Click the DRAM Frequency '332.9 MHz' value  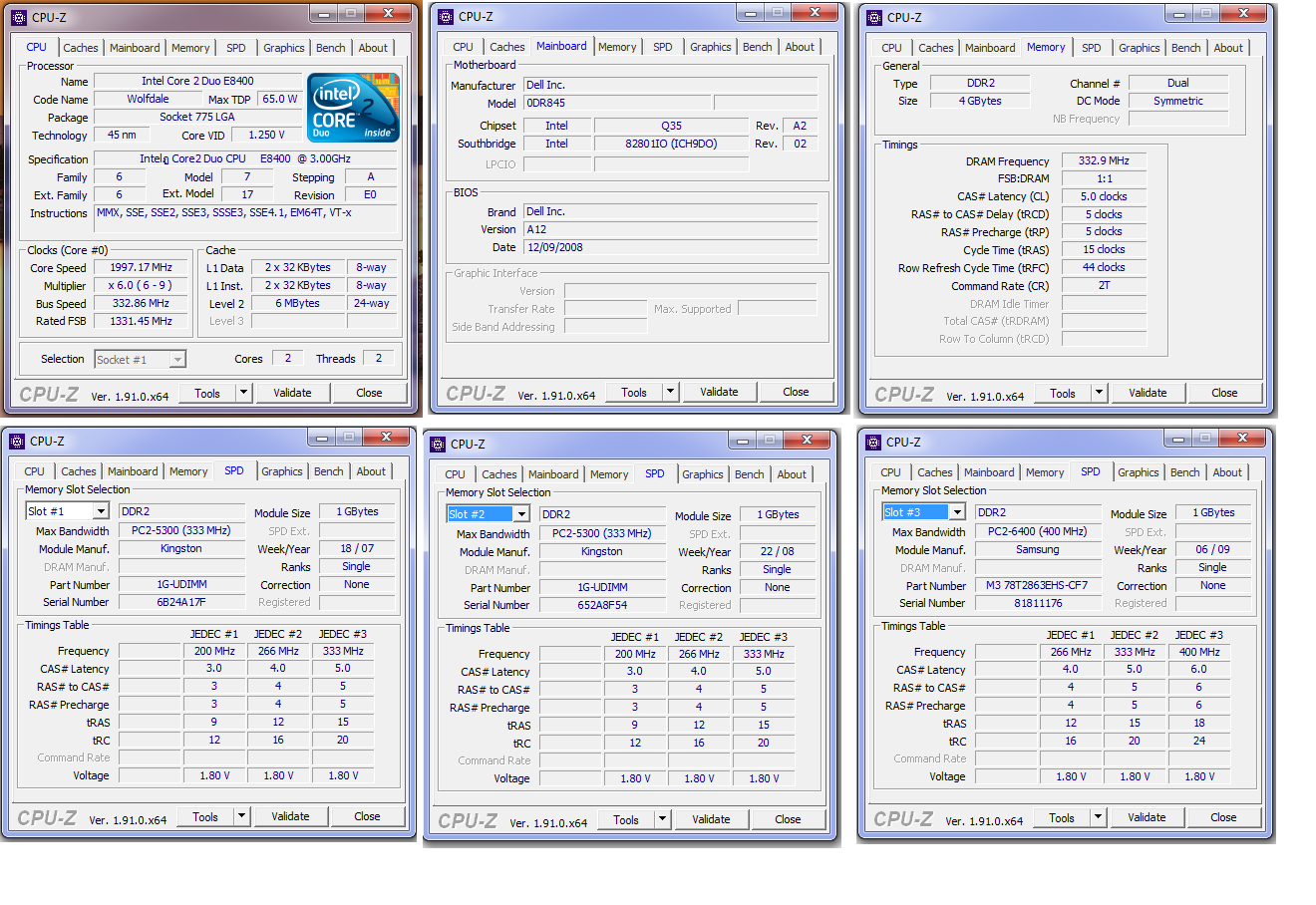(1104, 160)
